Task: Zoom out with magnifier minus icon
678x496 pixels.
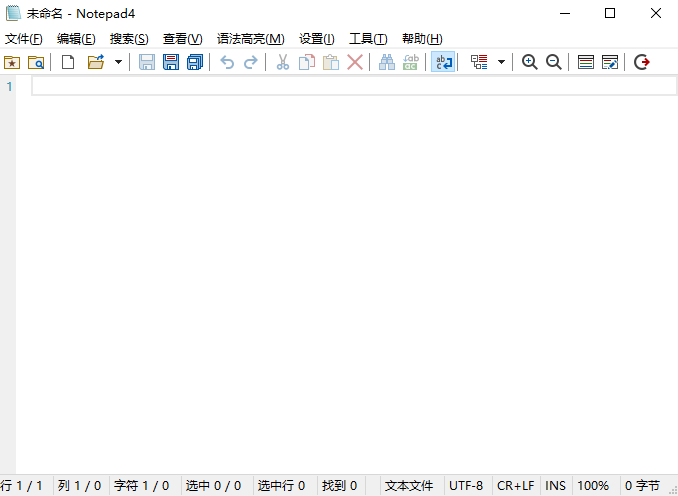Action: coord(553,62)
